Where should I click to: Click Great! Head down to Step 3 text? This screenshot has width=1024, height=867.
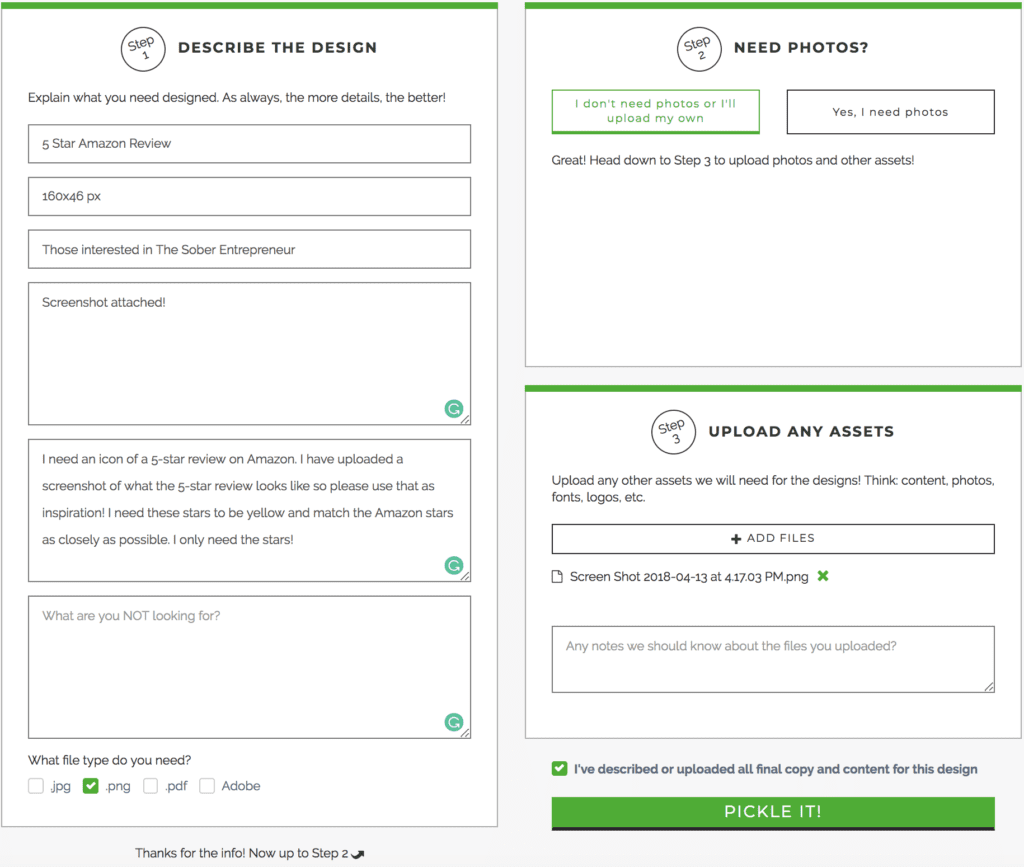coord(733,161)
